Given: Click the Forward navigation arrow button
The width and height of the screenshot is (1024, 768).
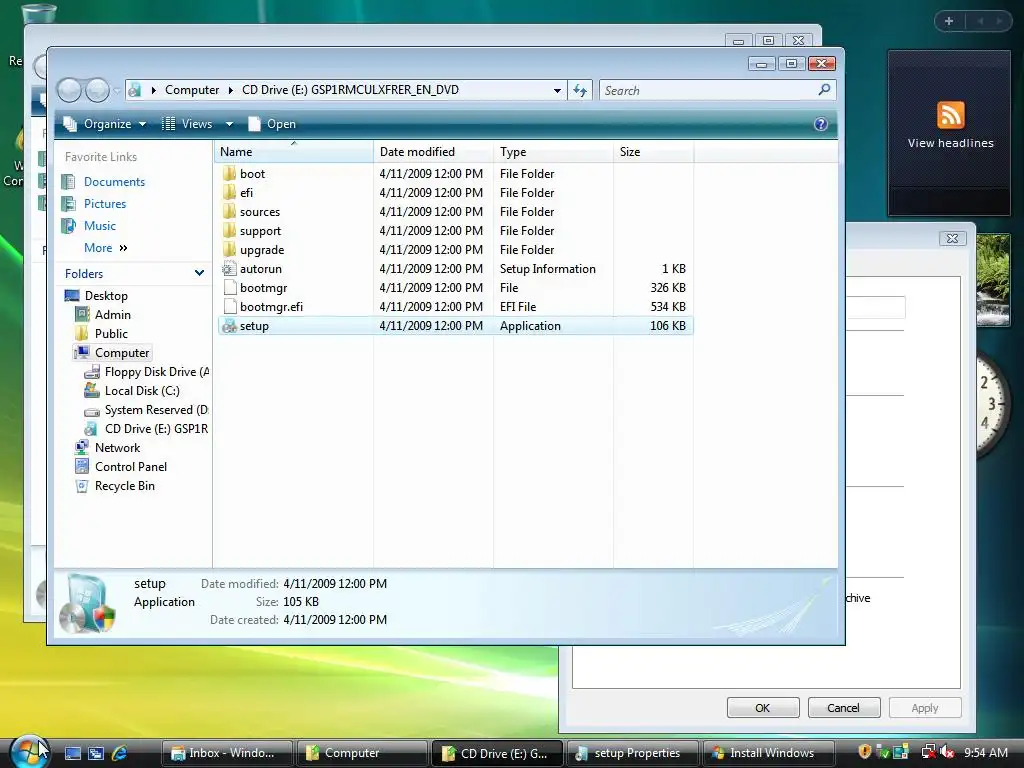Looking at the screenshot, I should [97, 90].
